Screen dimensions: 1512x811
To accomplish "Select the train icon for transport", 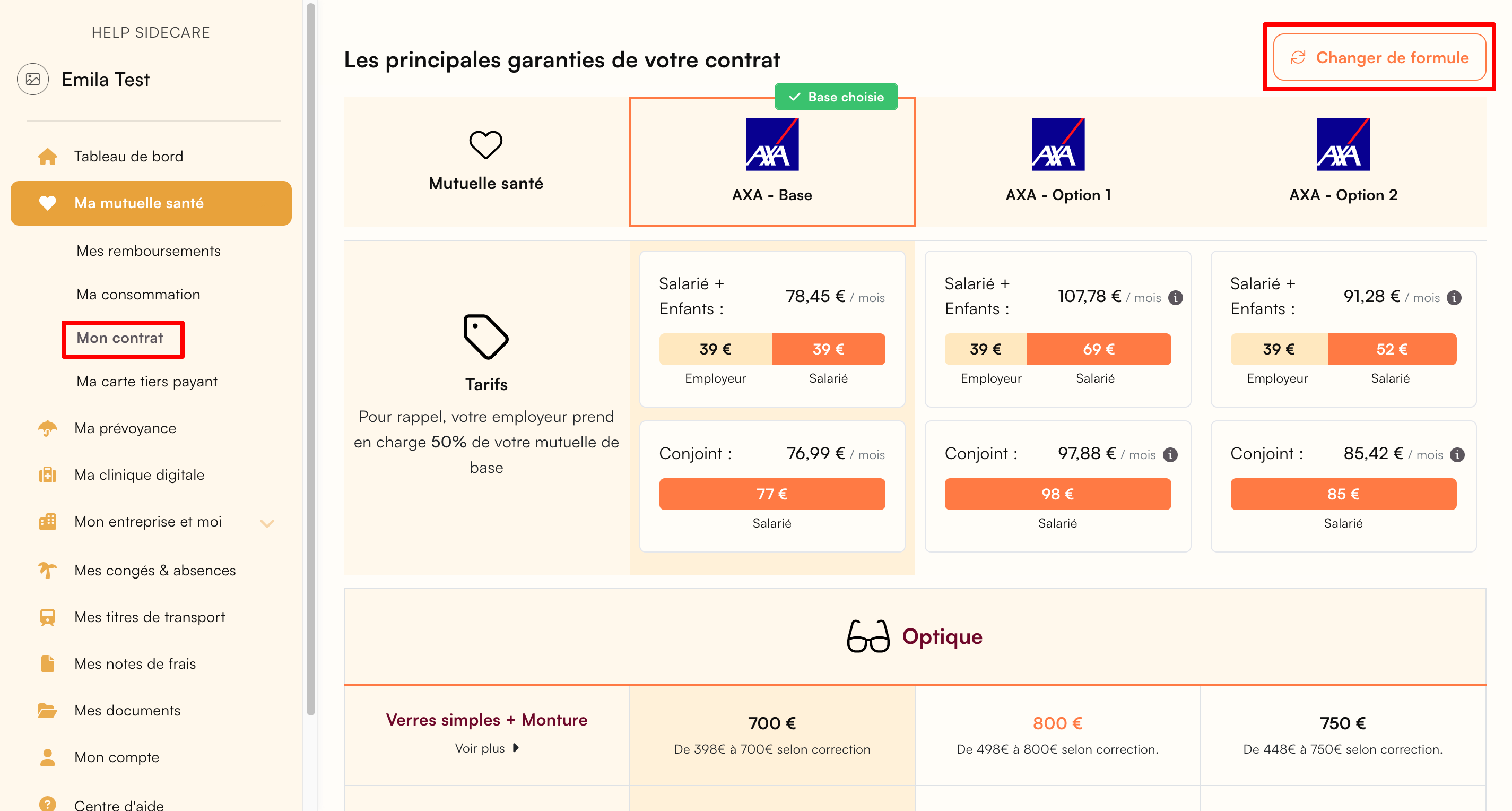I will click(48, 617).
